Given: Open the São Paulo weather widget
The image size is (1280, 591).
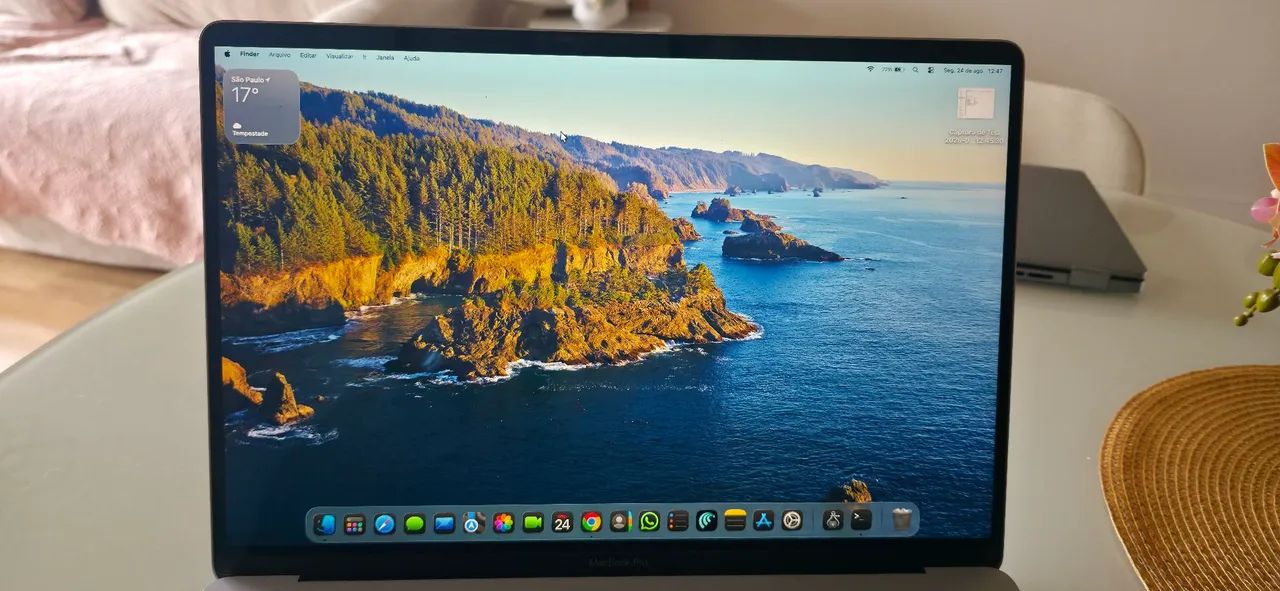Looking at the screenshot, I should 262,107.
